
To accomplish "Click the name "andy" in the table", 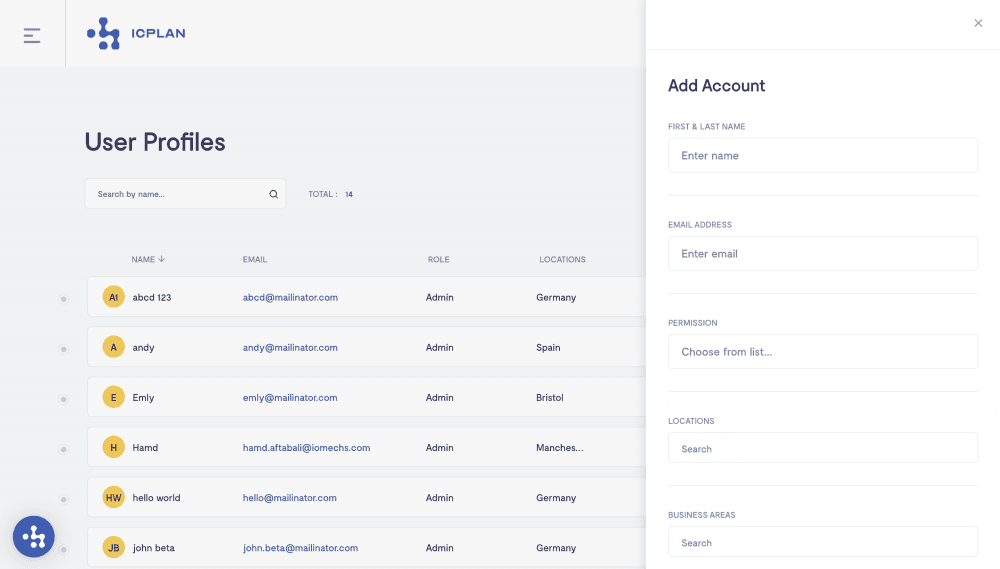I will coord(143,348).
